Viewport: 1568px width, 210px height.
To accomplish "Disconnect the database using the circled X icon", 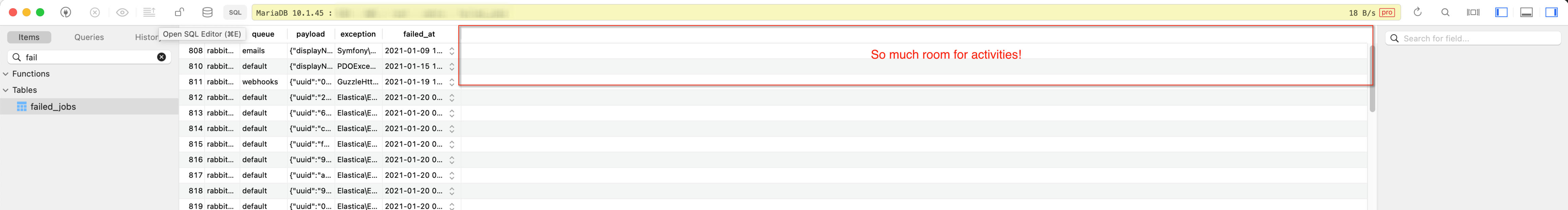I will tap(96, 12).
